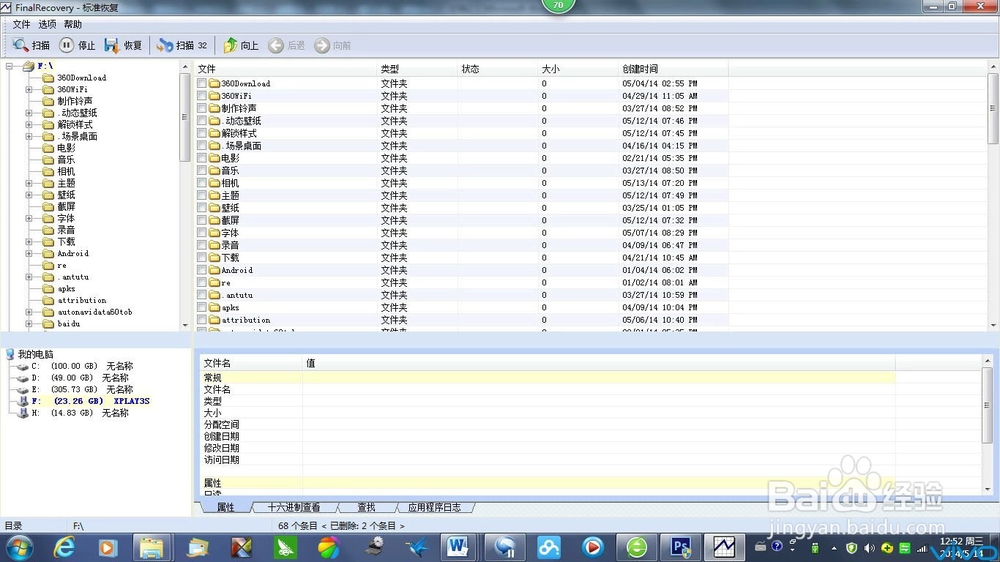Open Microsoft Word from the taskbar
The width and height of the screenshot is (1000, 562).
tap(457, 547)
